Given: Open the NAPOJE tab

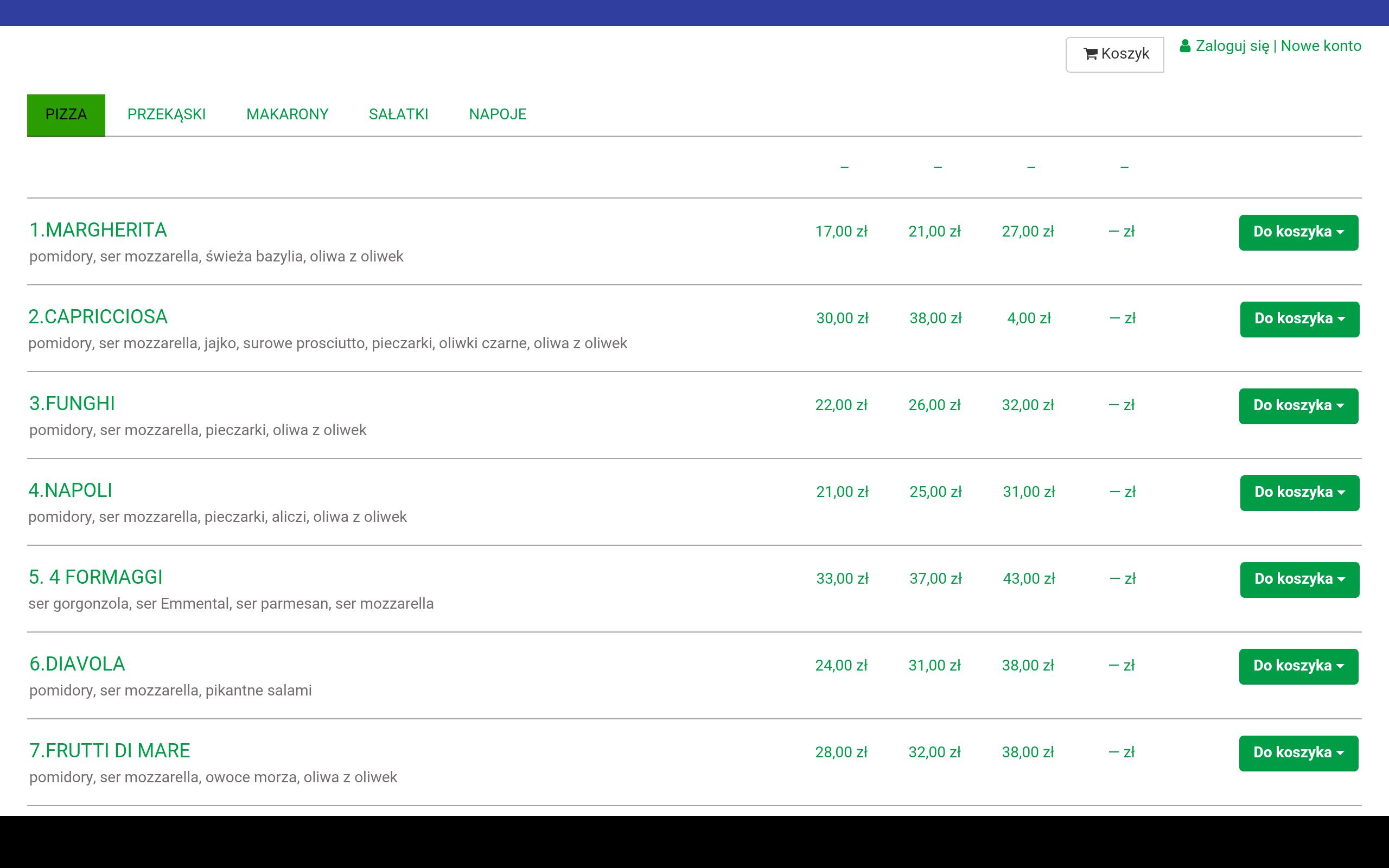Looking at the screenshot, I should pyautogui.click(x=498, y=115).
